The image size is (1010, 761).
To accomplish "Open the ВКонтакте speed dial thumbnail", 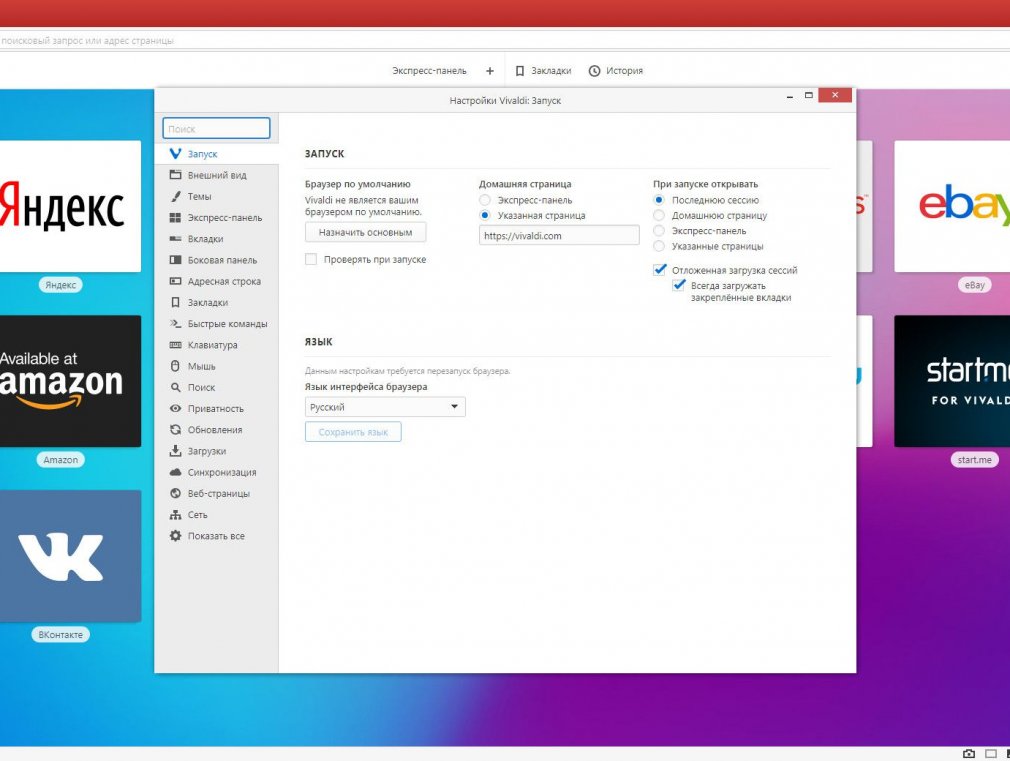I will [70, 556].
